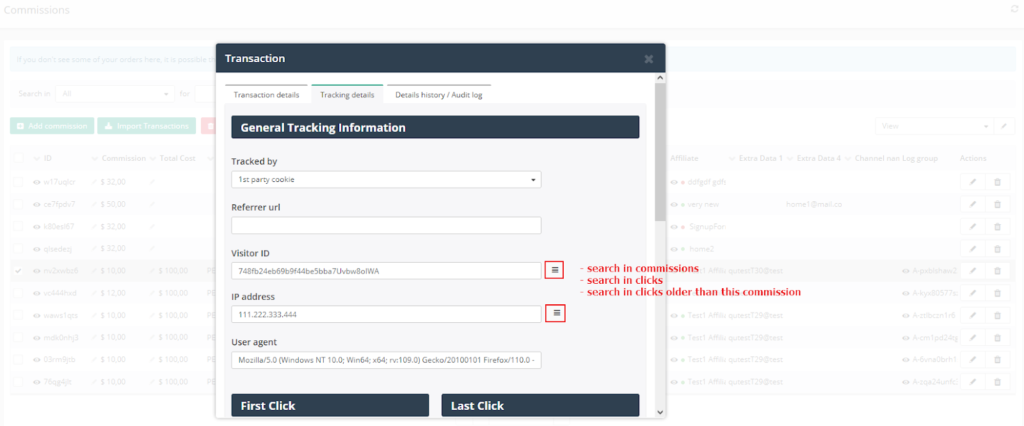The image size is (1024, 426).
Task: Open search menu icon beside IP address
Action: point(555,314)
